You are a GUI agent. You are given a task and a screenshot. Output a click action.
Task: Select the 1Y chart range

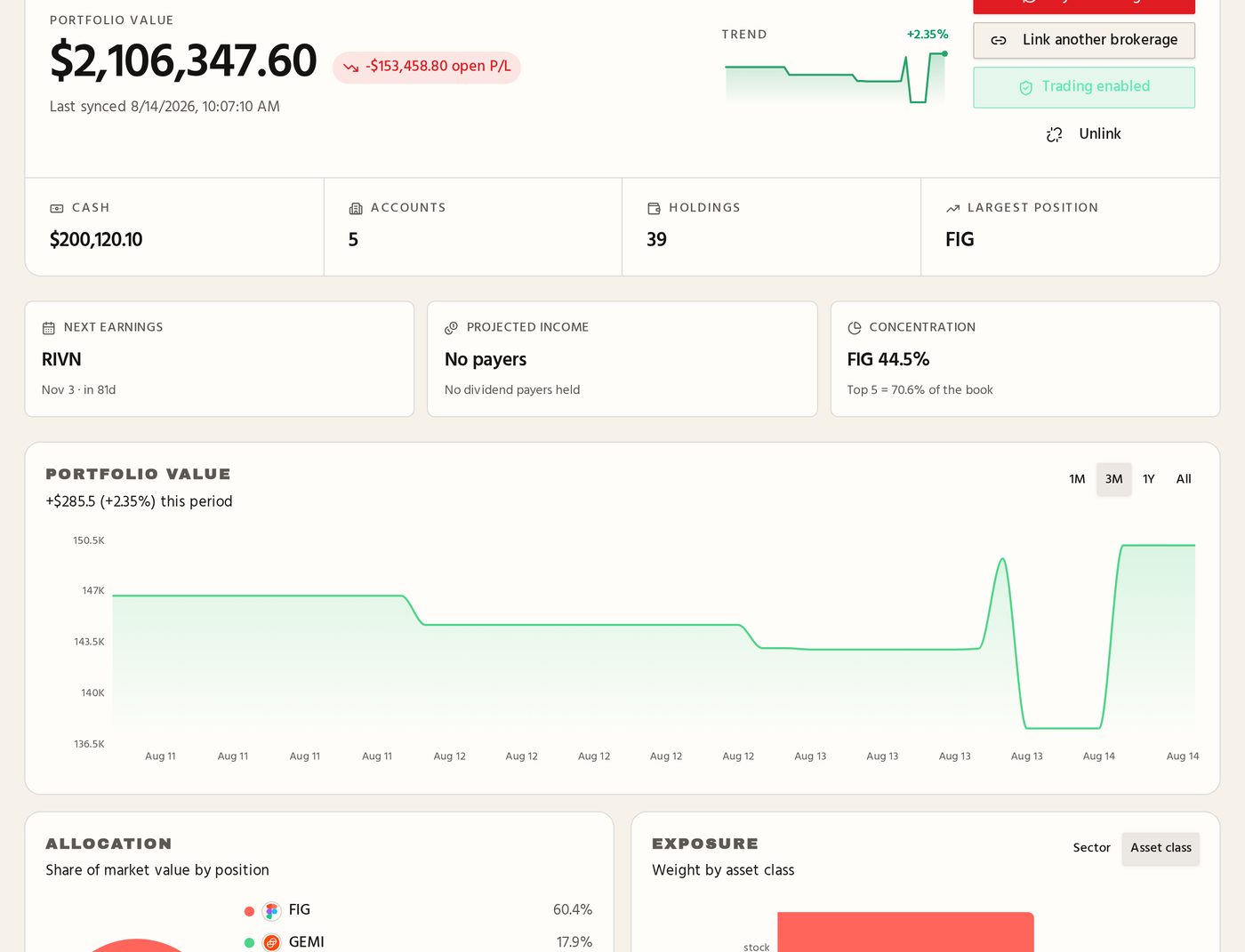click(x=1148, y=479)
